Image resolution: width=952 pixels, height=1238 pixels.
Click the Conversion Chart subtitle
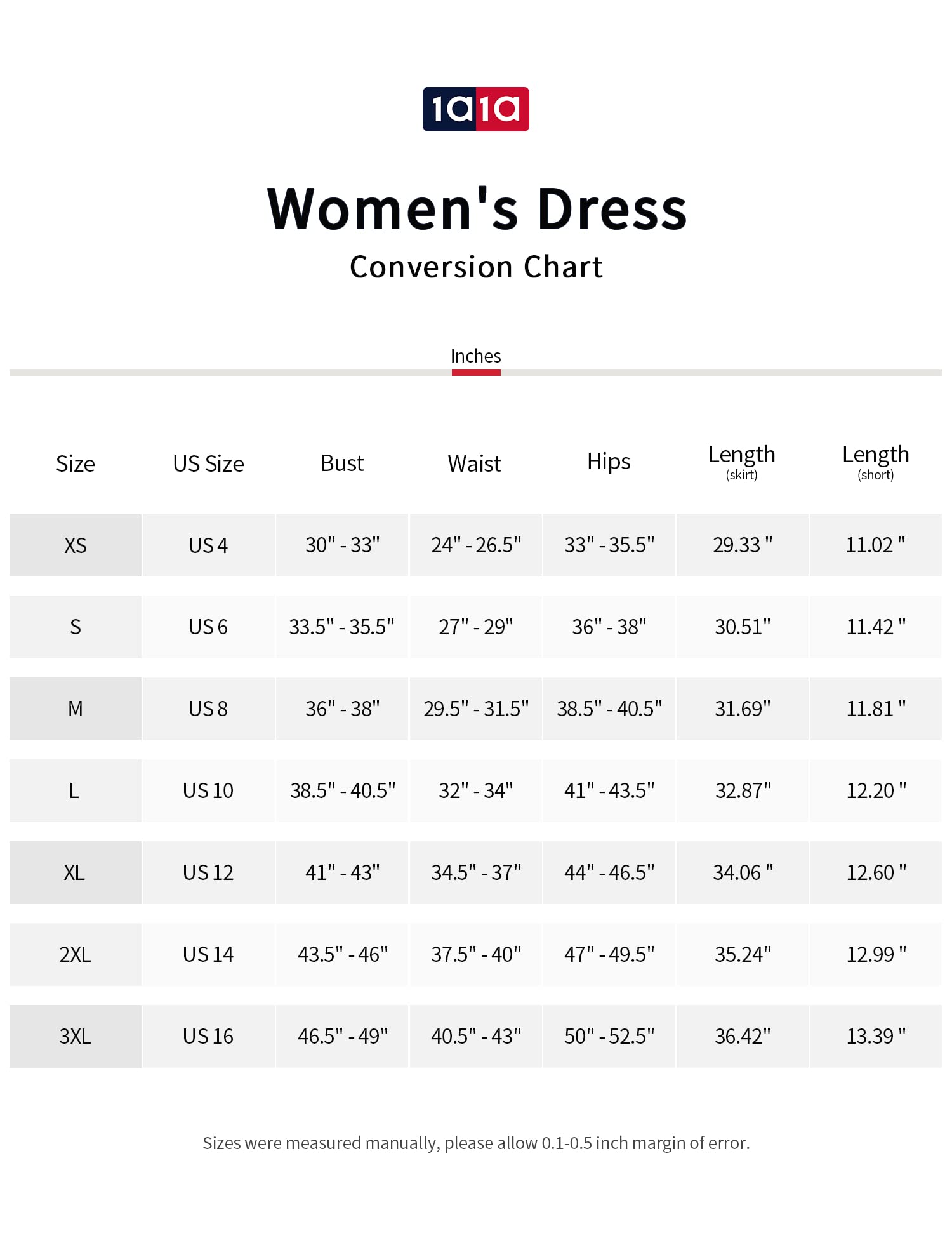tap(476, 267)
